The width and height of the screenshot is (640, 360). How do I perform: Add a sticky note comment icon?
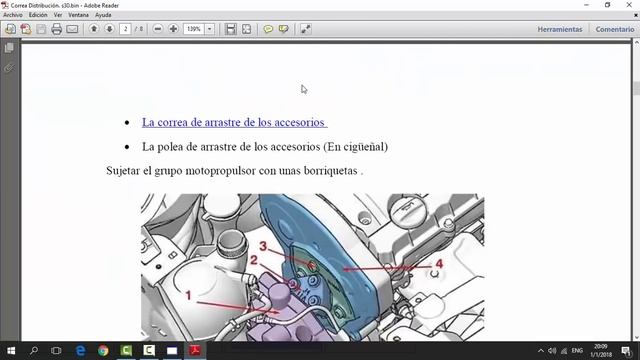tap(268, 29)
